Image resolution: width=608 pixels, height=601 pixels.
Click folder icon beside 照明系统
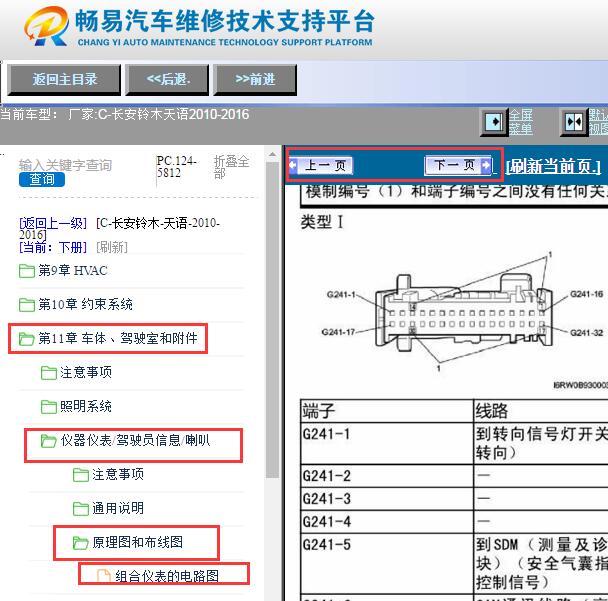(x=49, y=406)
